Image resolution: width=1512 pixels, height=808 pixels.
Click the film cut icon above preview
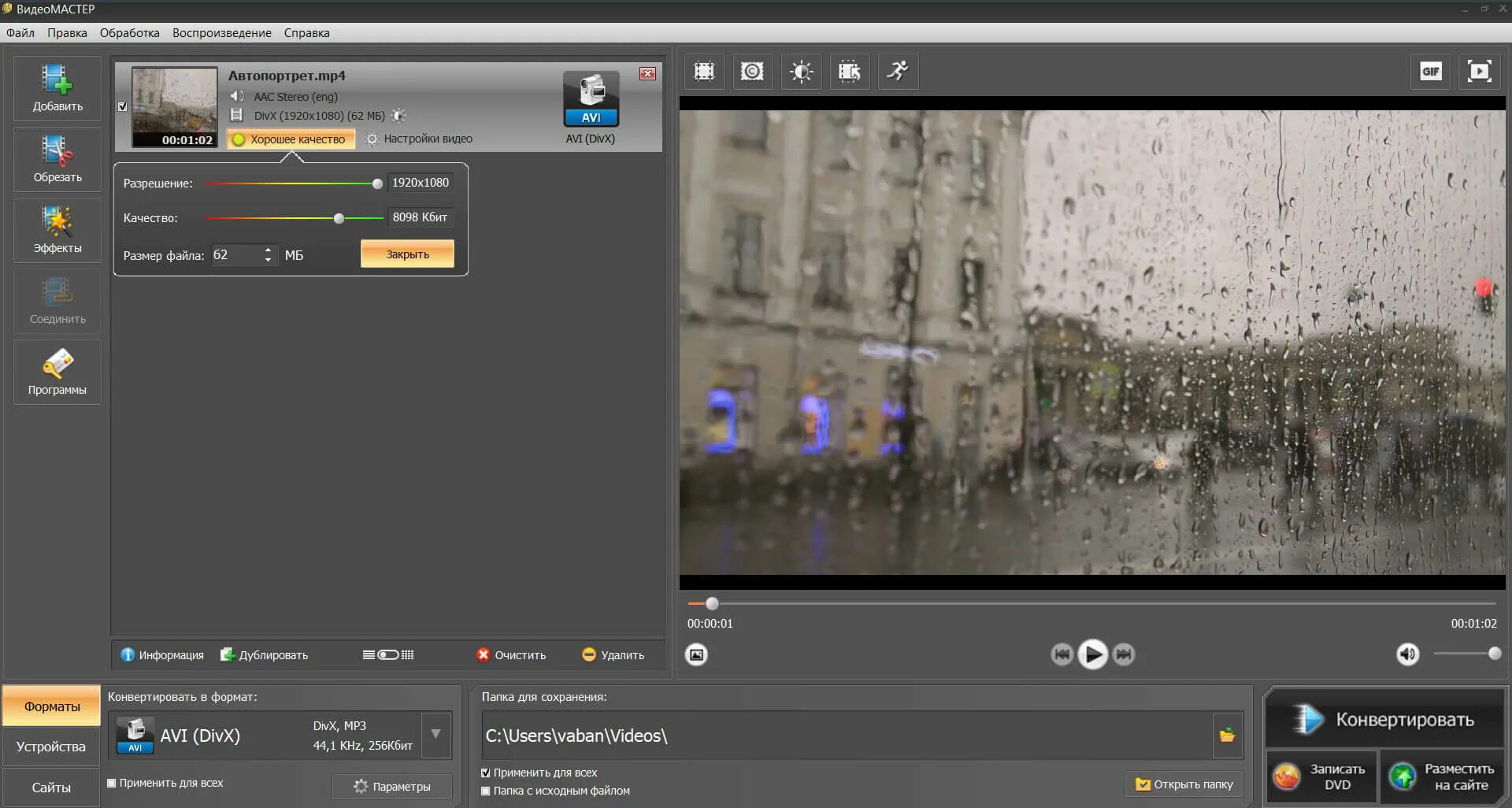(x=850, y=72)
